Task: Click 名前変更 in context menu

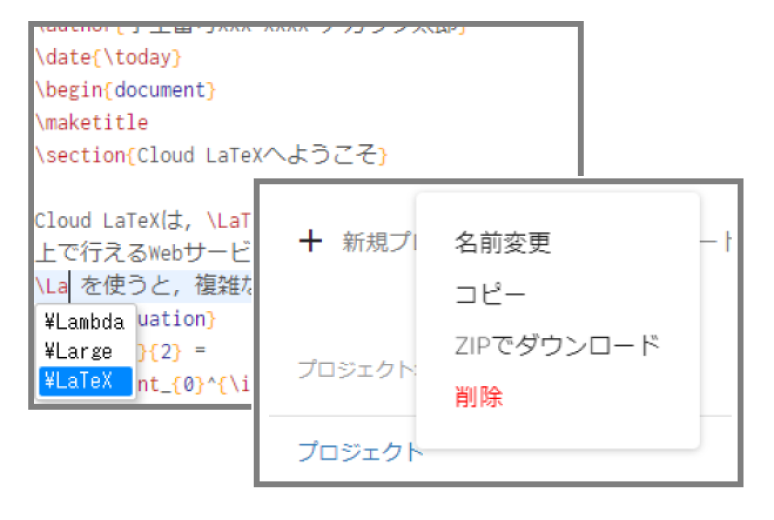Action: (x=503, y=242)
